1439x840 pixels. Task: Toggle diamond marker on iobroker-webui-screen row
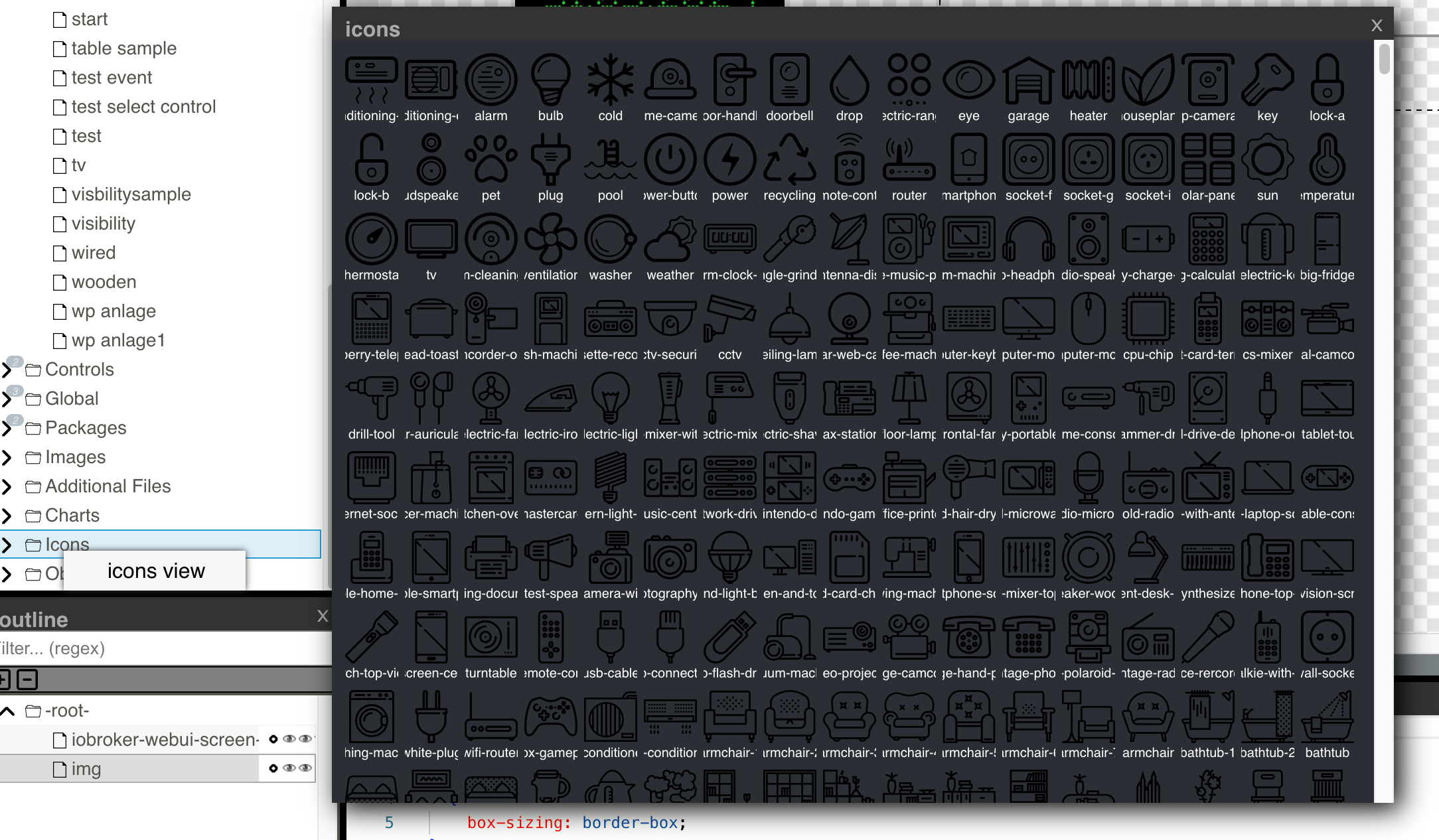[x=273, y=739]
